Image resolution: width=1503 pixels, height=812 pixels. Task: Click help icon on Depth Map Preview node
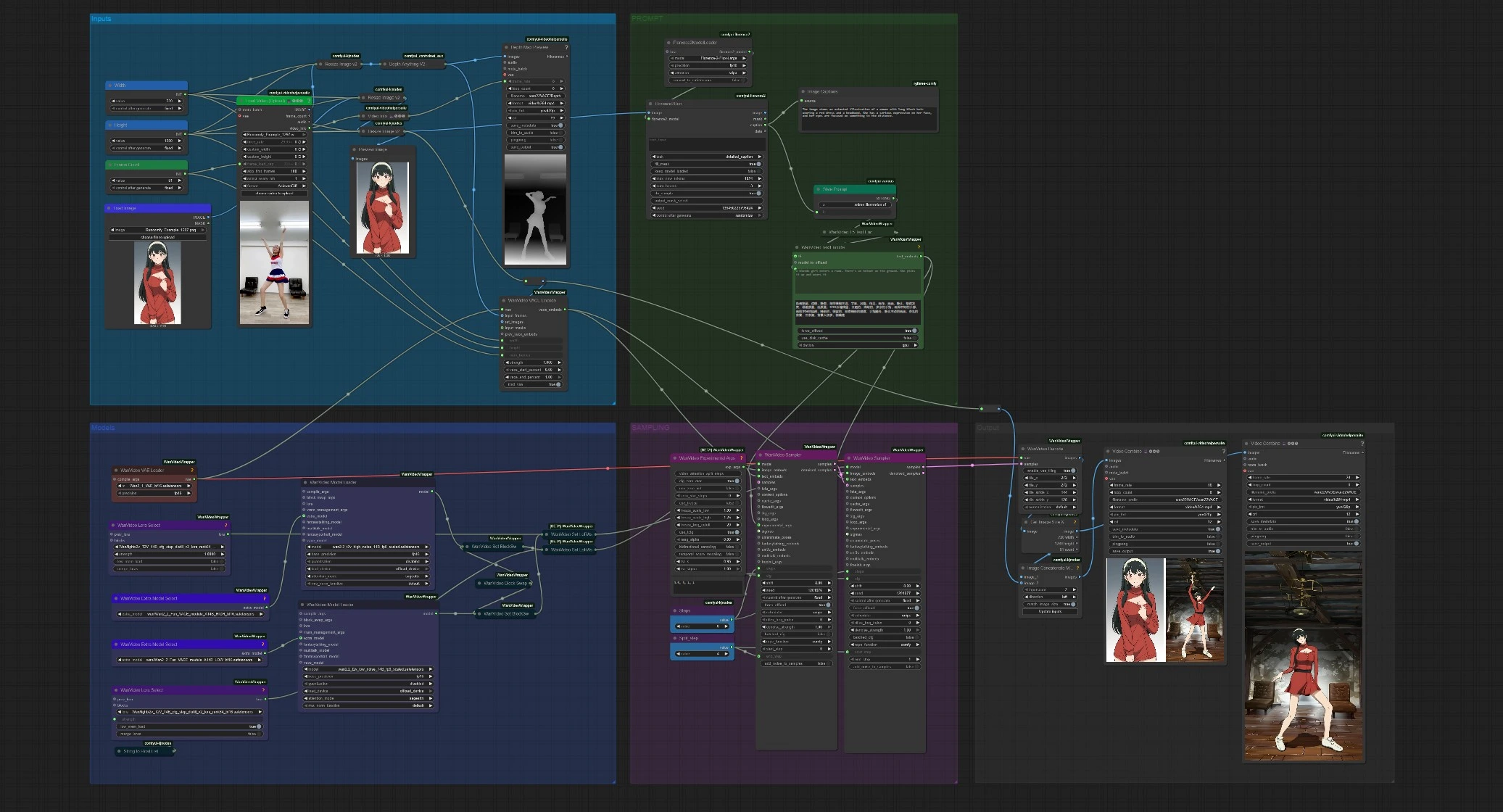[566, 47]
